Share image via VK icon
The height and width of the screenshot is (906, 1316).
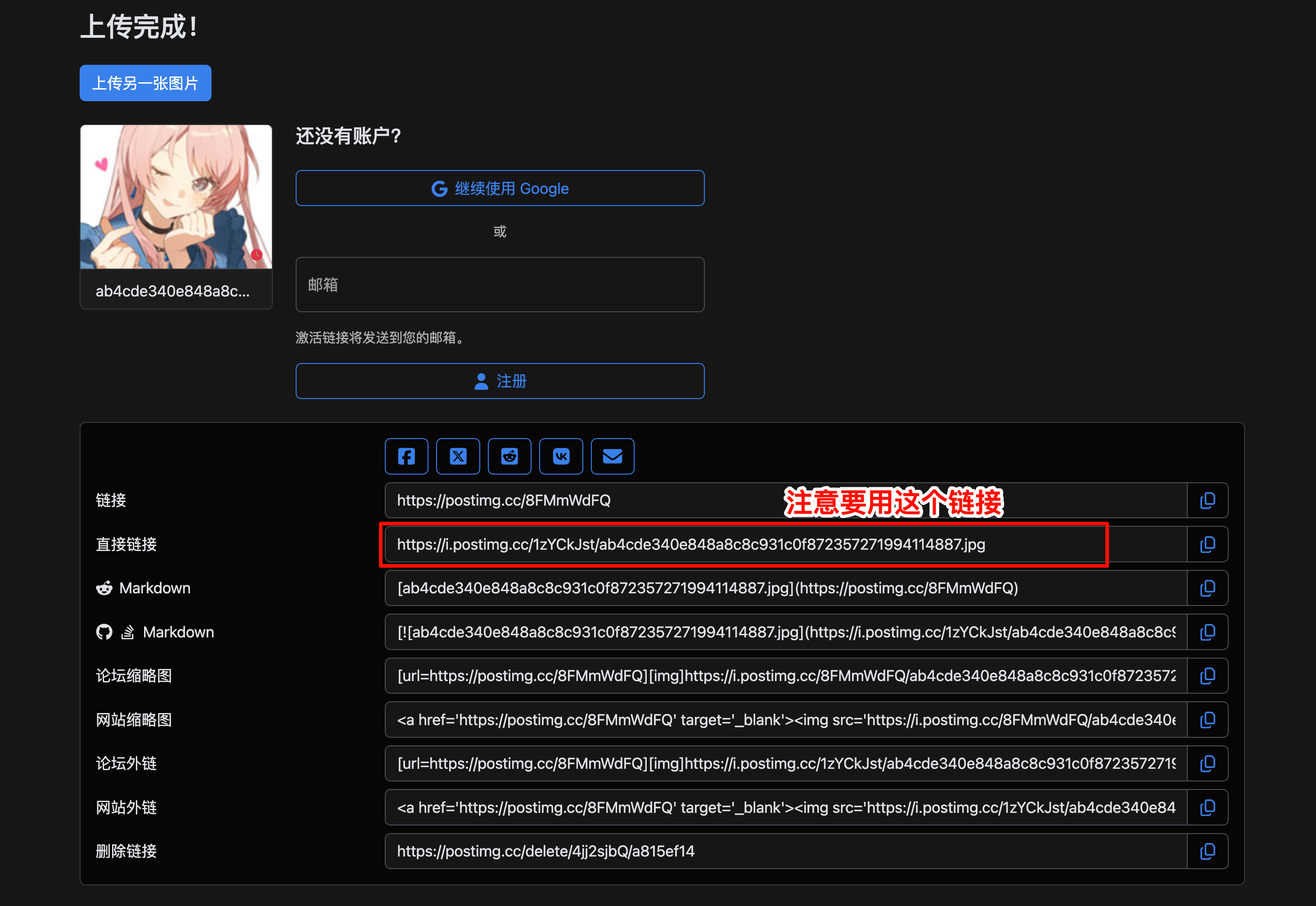click(561, 456)
